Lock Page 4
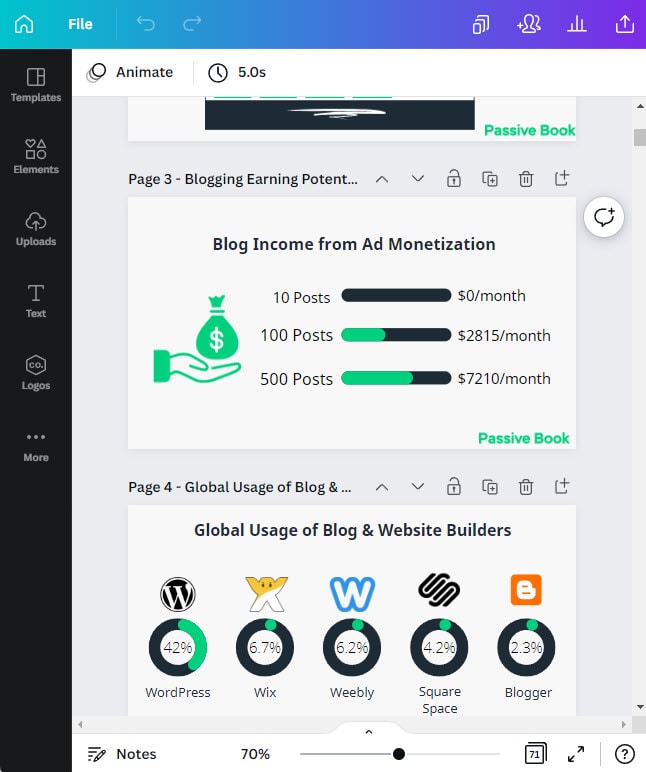The height and width of the screenshot is (772, 646). (453, 486)
